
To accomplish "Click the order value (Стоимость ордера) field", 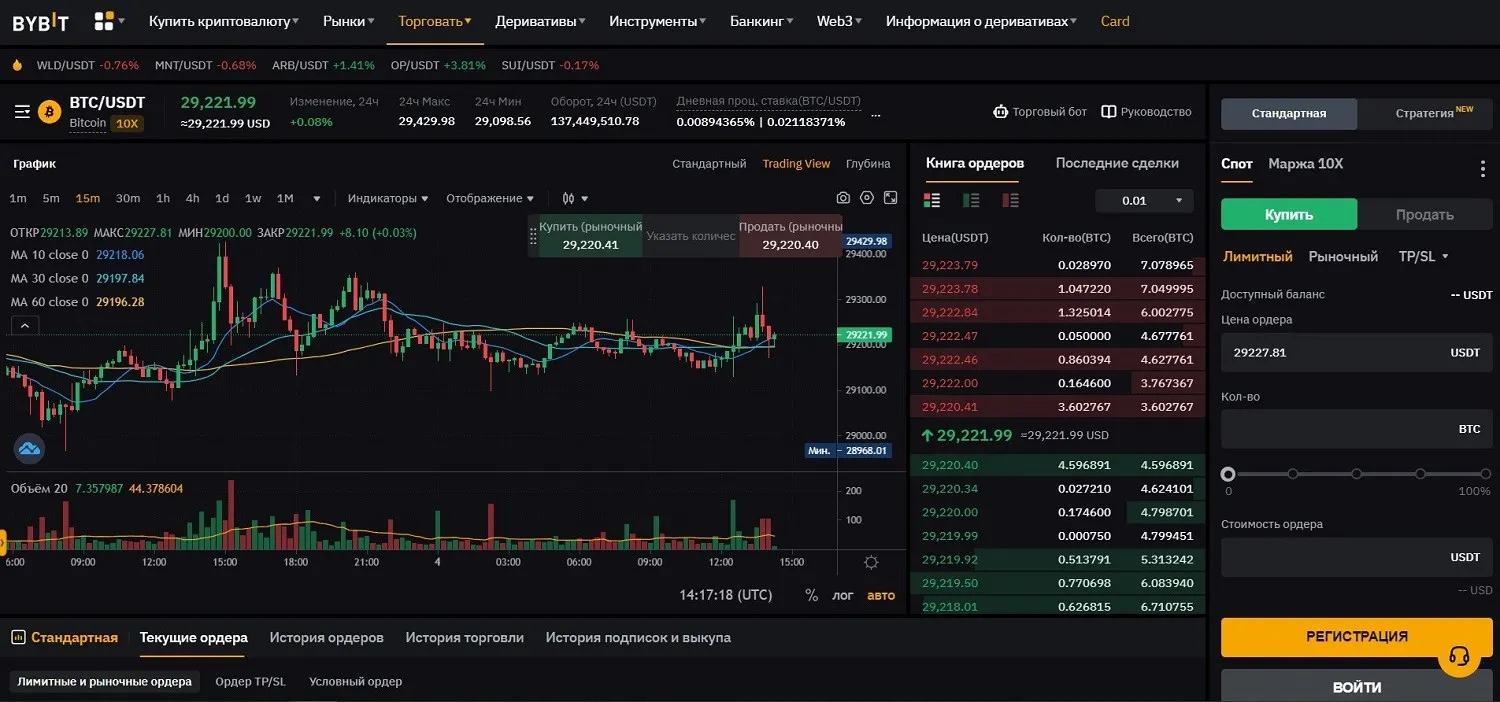I will (1357, 557).
